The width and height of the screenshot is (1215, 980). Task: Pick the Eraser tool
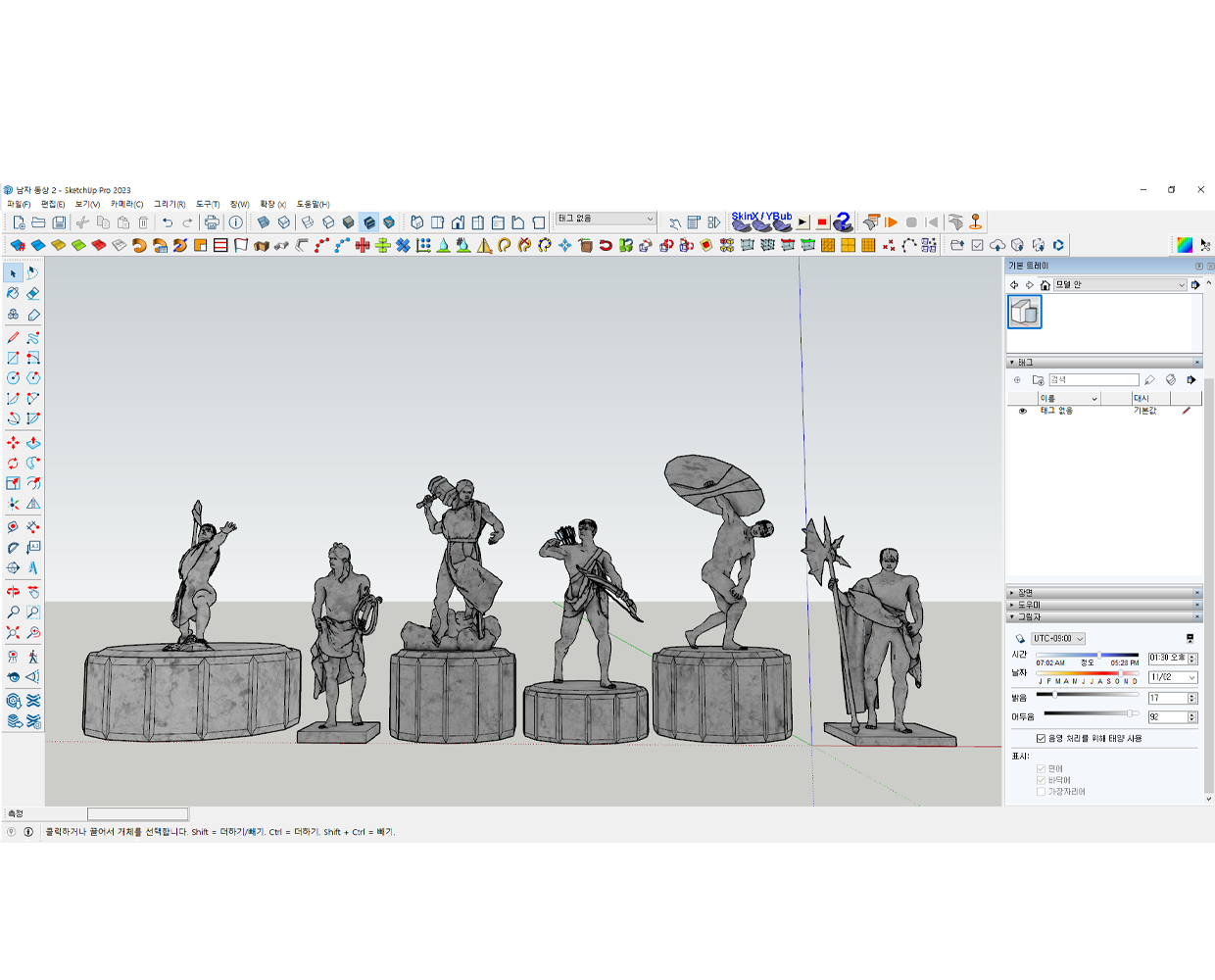click(x=33, y=293)
